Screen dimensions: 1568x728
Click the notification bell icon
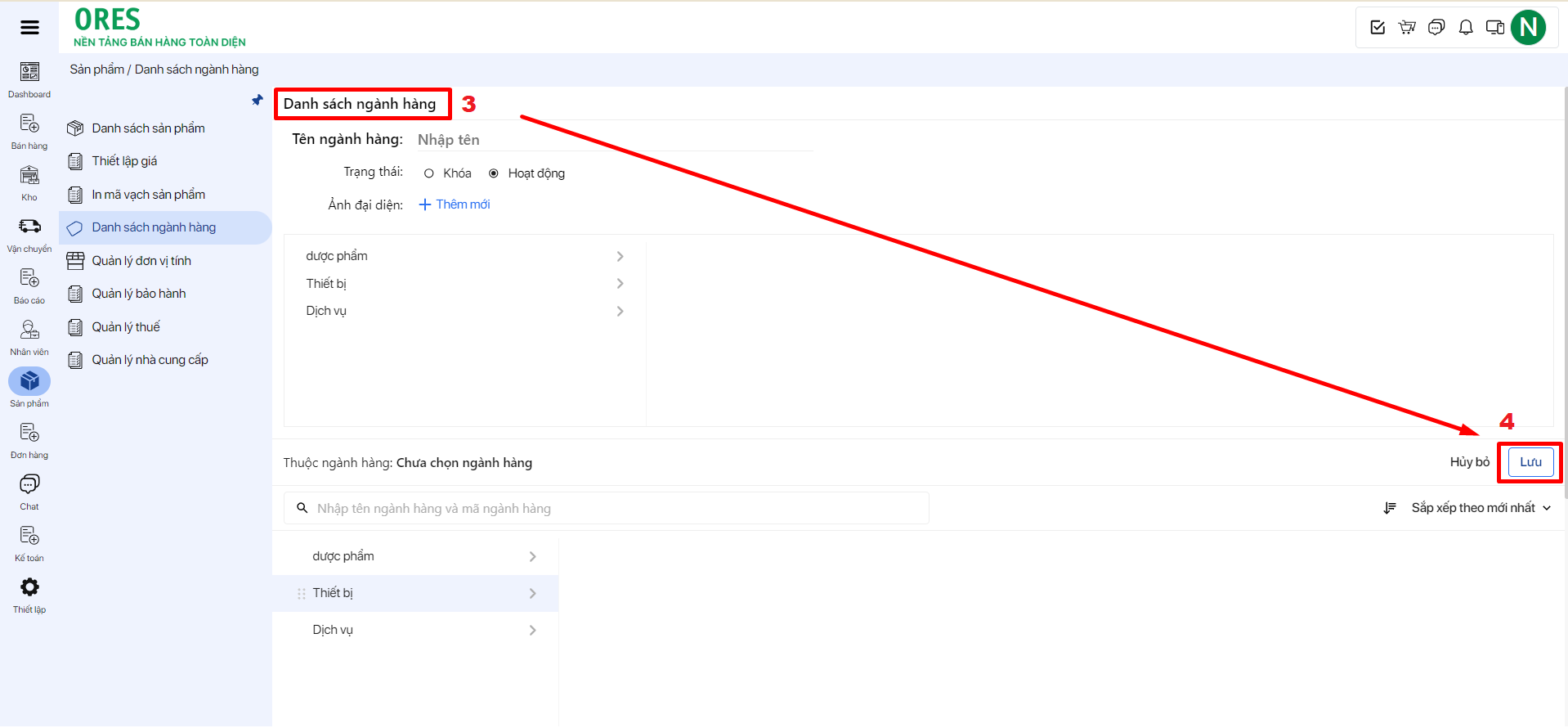tap(1465, 28)
